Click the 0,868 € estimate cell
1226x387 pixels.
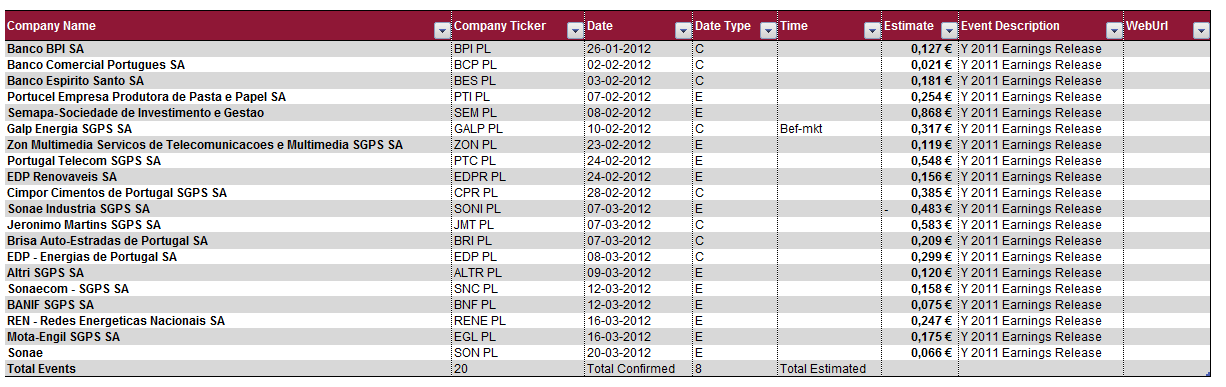coord(920,113)
